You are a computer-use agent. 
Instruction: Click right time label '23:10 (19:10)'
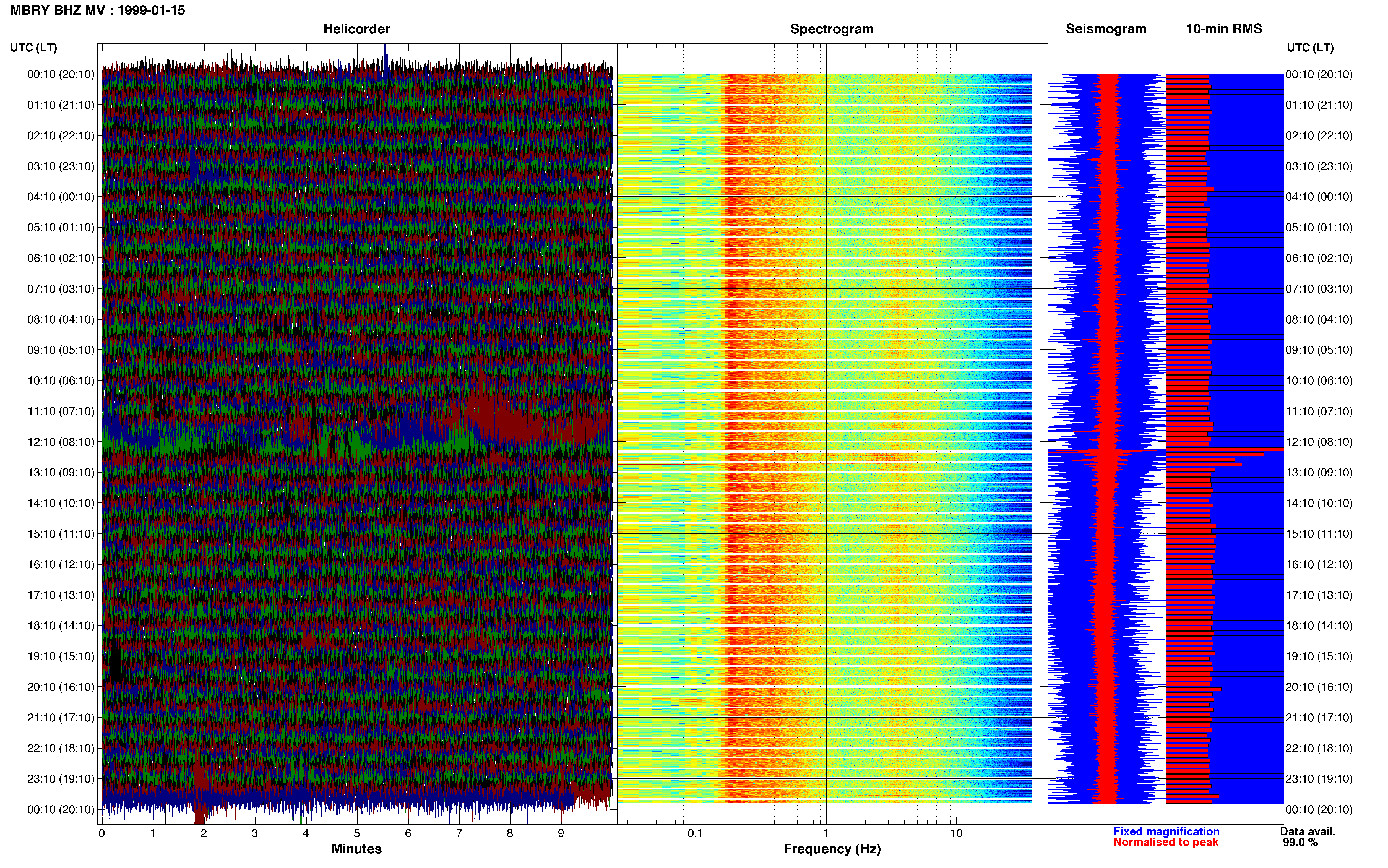click(1319, 779)
